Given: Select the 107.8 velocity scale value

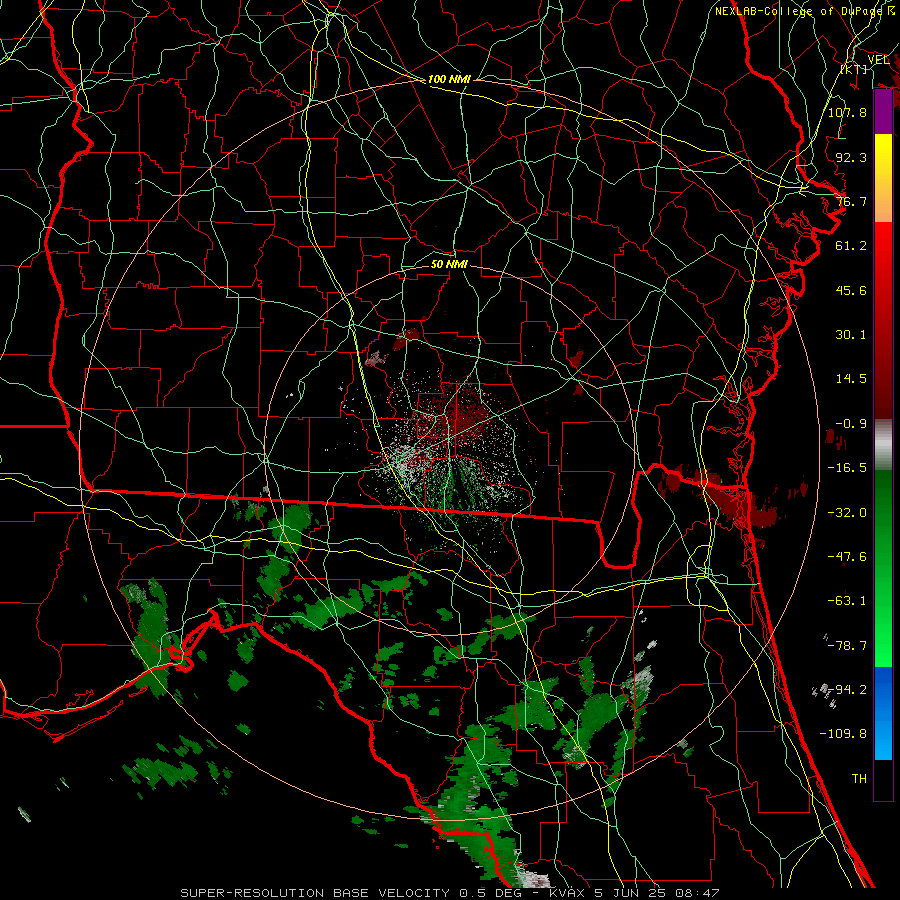Looking at the screenshot, I should (847, 112).
